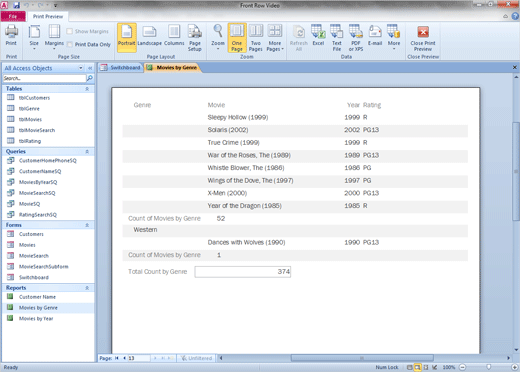
Task: Select Portrait orientation
Action: 127,37
